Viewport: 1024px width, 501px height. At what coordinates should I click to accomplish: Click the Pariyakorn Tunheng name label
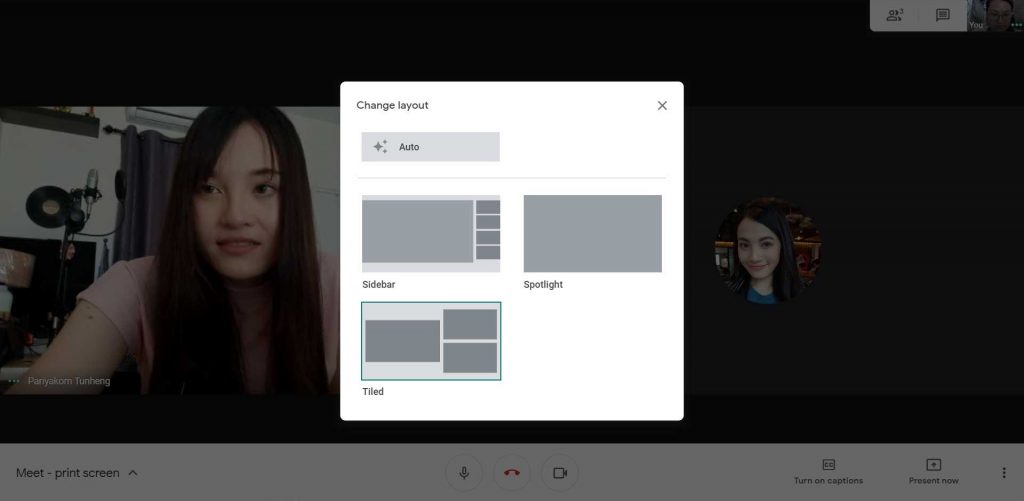[69, 381]
